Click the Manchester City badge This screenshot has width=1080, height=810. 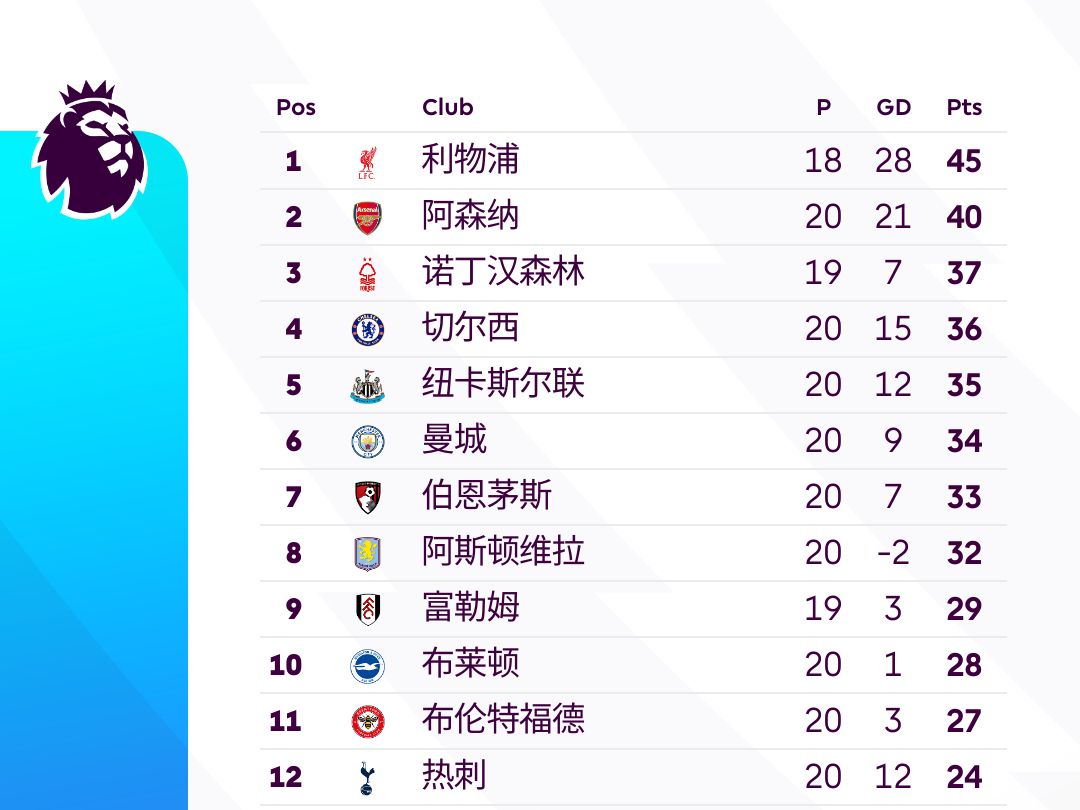[367, 442]
